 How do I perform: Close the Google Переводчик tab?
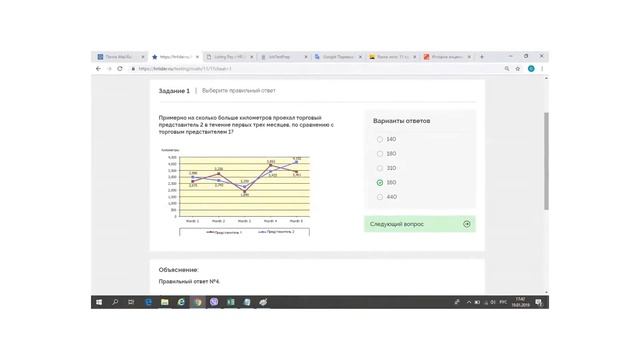360,57
